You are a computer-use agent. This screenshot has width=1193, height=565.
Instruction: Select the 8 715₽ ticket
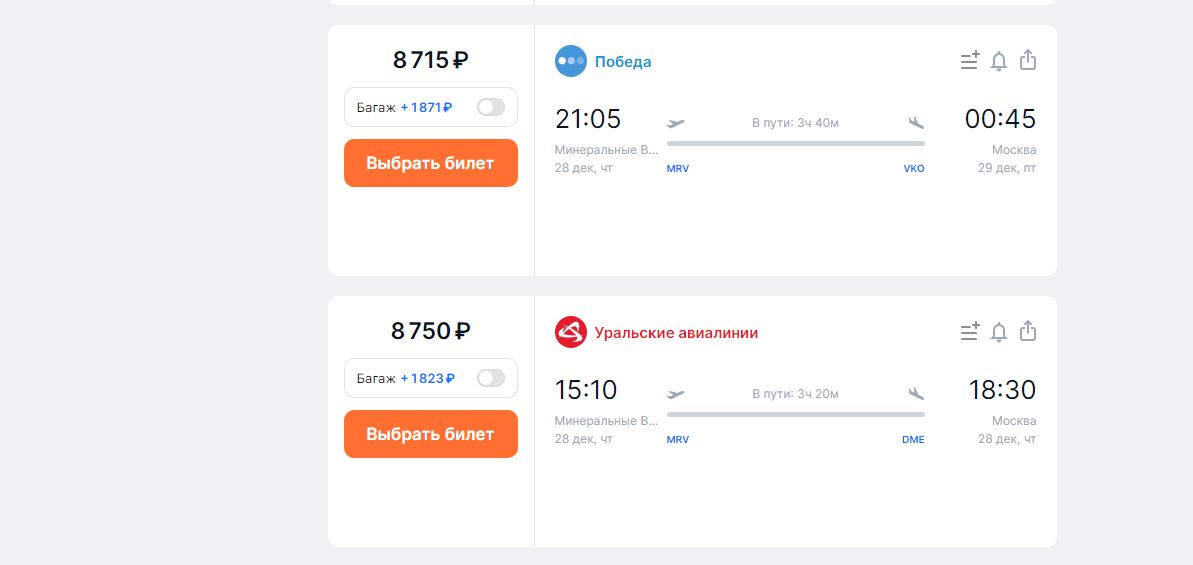(430, 163)
